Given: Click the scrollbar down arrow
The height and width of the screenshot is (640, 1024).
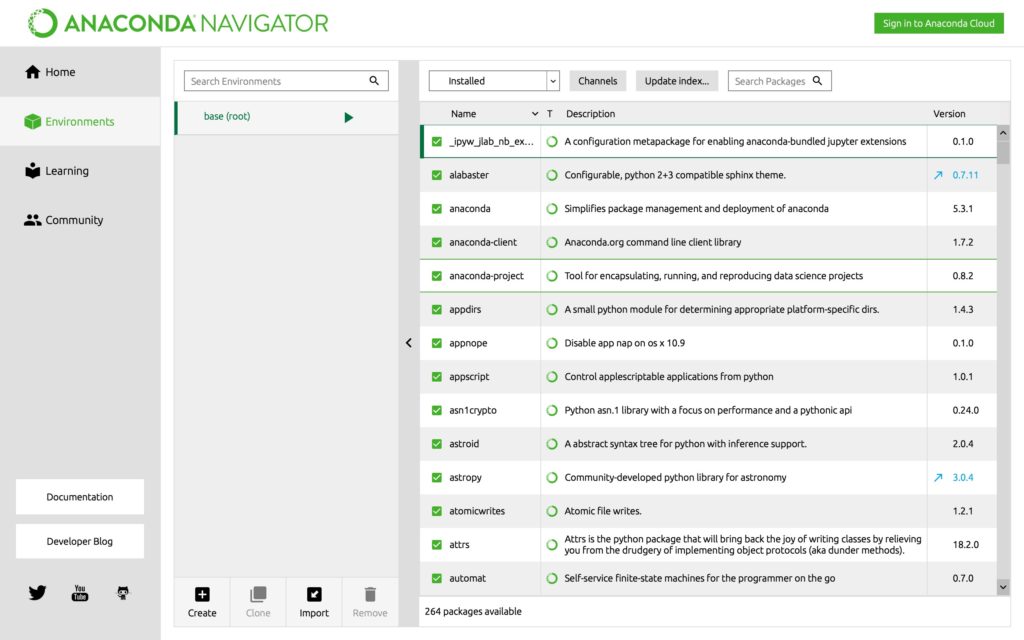Looking at the screenshot, I should coord(1003,587).
